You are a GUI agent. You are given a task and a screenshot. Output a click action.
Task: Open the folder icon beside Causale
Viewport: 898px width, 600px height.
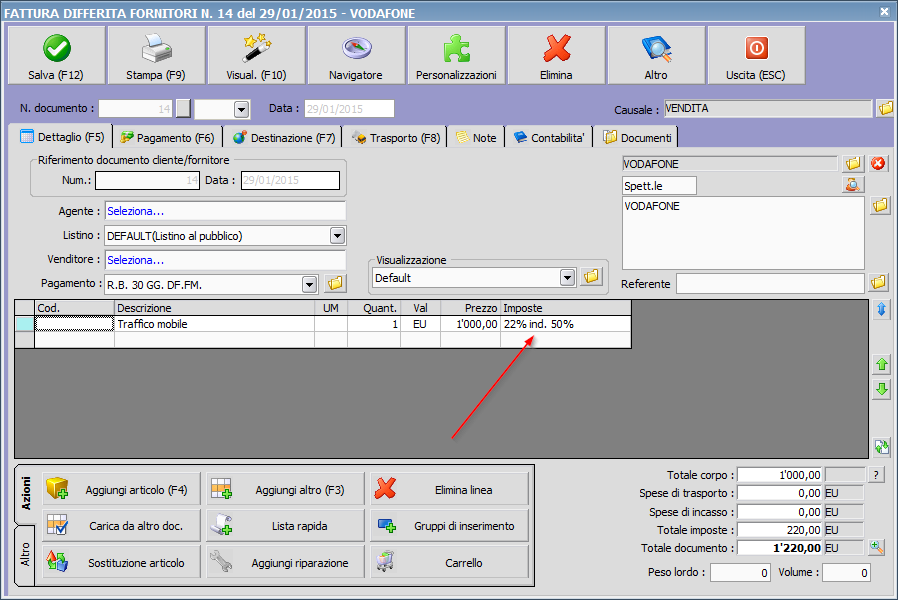(885, 108)
